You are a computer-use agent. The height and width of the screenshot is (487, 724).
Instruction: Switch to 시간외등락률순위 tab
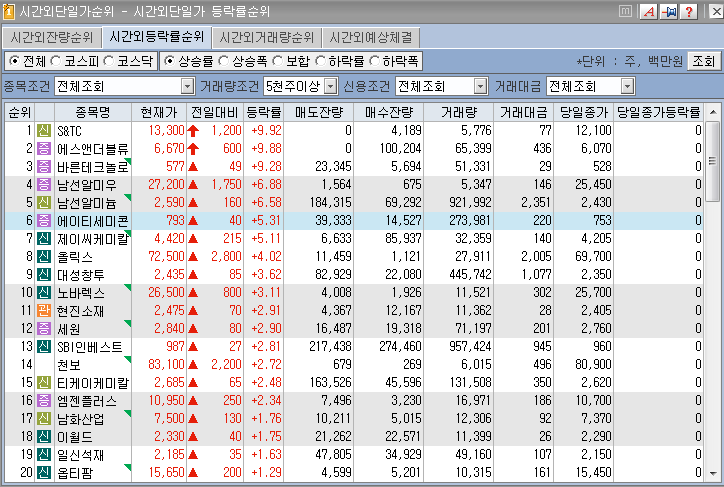coord(157,36)
